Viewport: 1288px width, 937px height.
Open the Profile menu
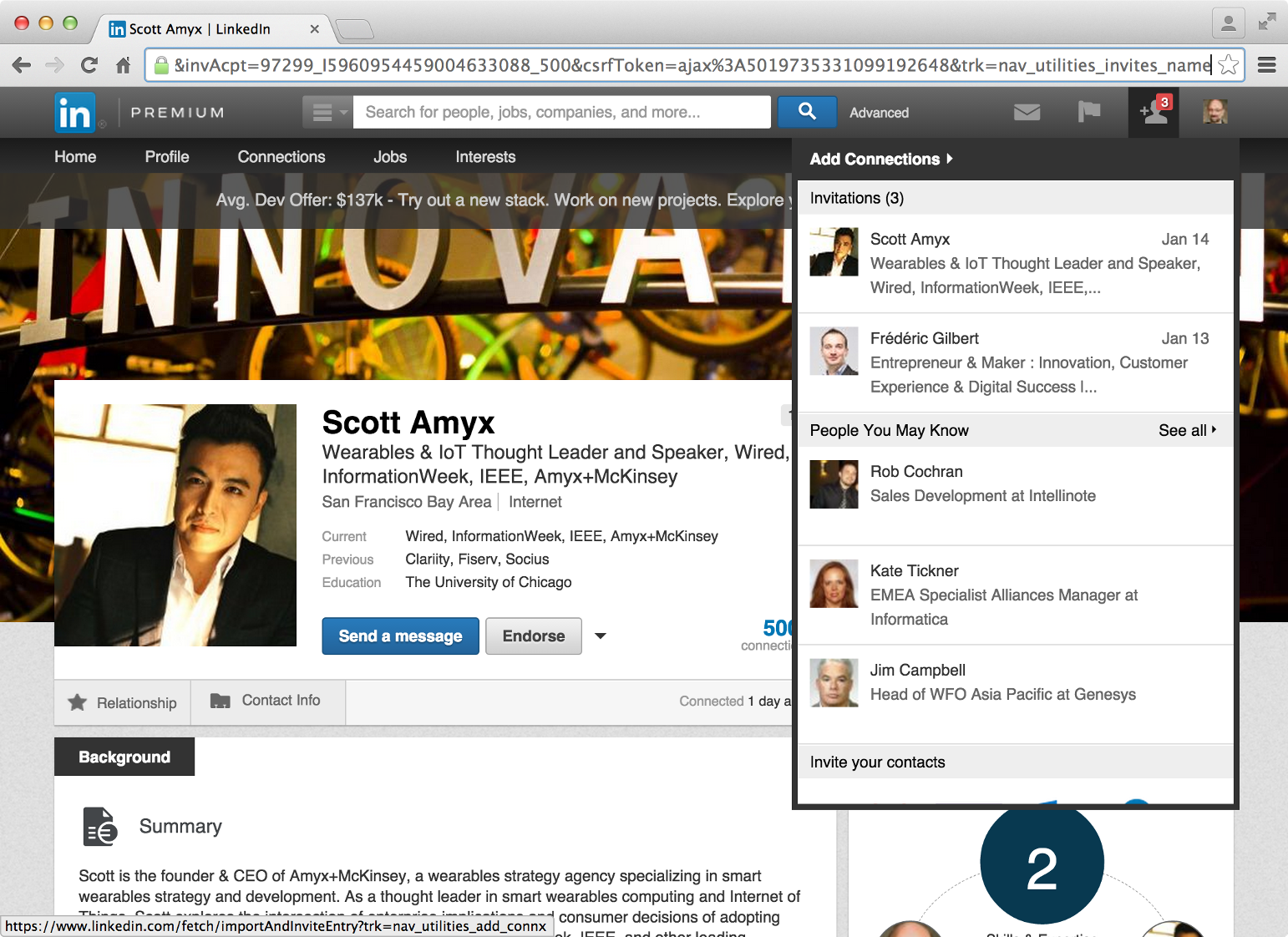point(167,157)
